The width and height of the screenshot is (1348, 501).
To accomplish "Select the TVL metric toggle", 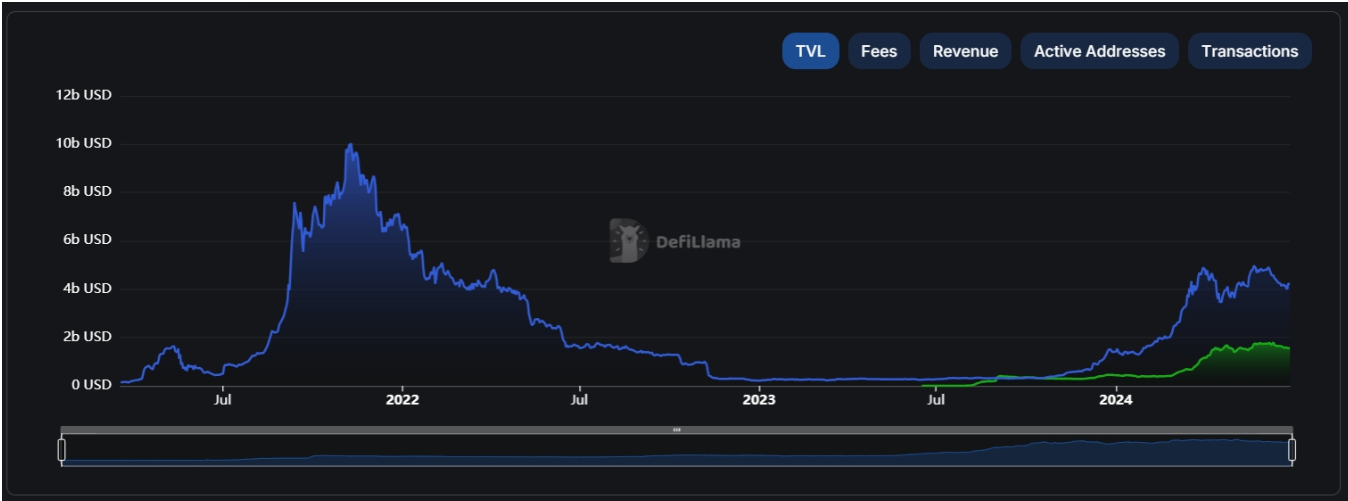I will 810,51.
